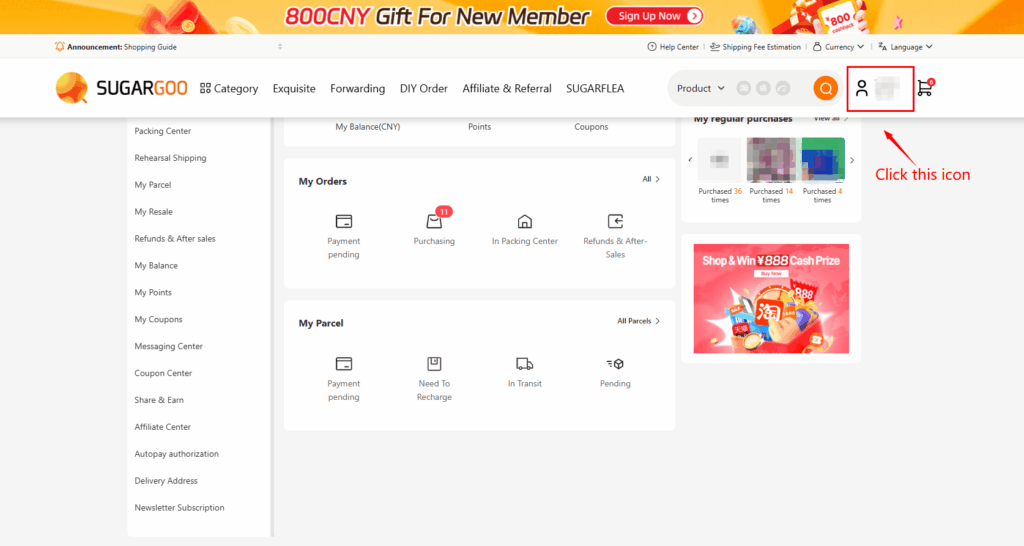
Task: Open Shopping Guide announcement
Action: [x=150, y=47]
